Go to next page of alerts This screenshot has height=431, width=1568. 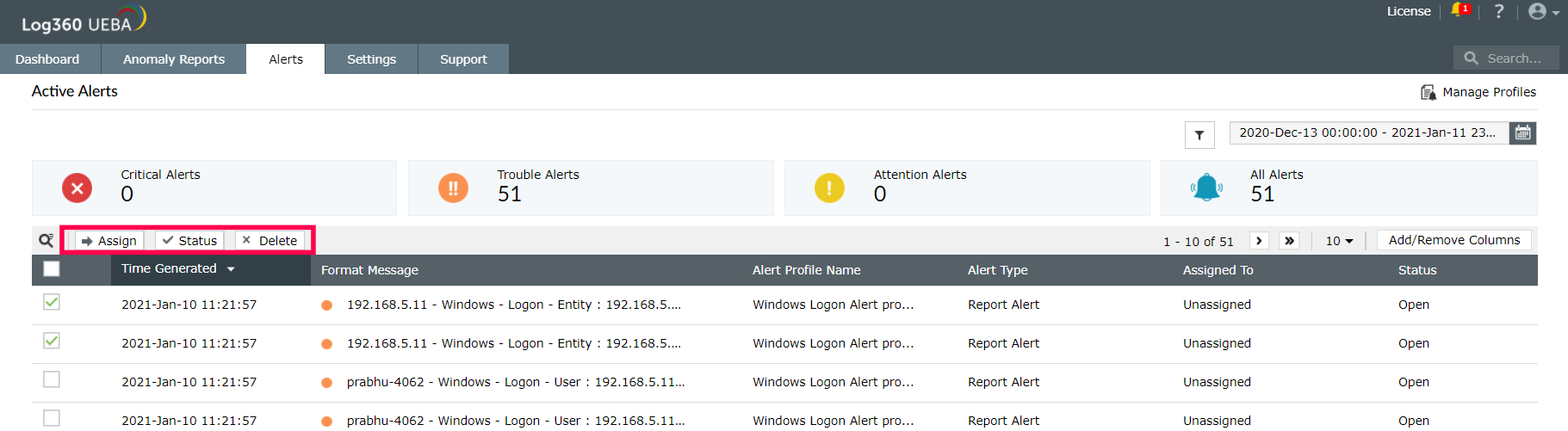click(1259, 241)
